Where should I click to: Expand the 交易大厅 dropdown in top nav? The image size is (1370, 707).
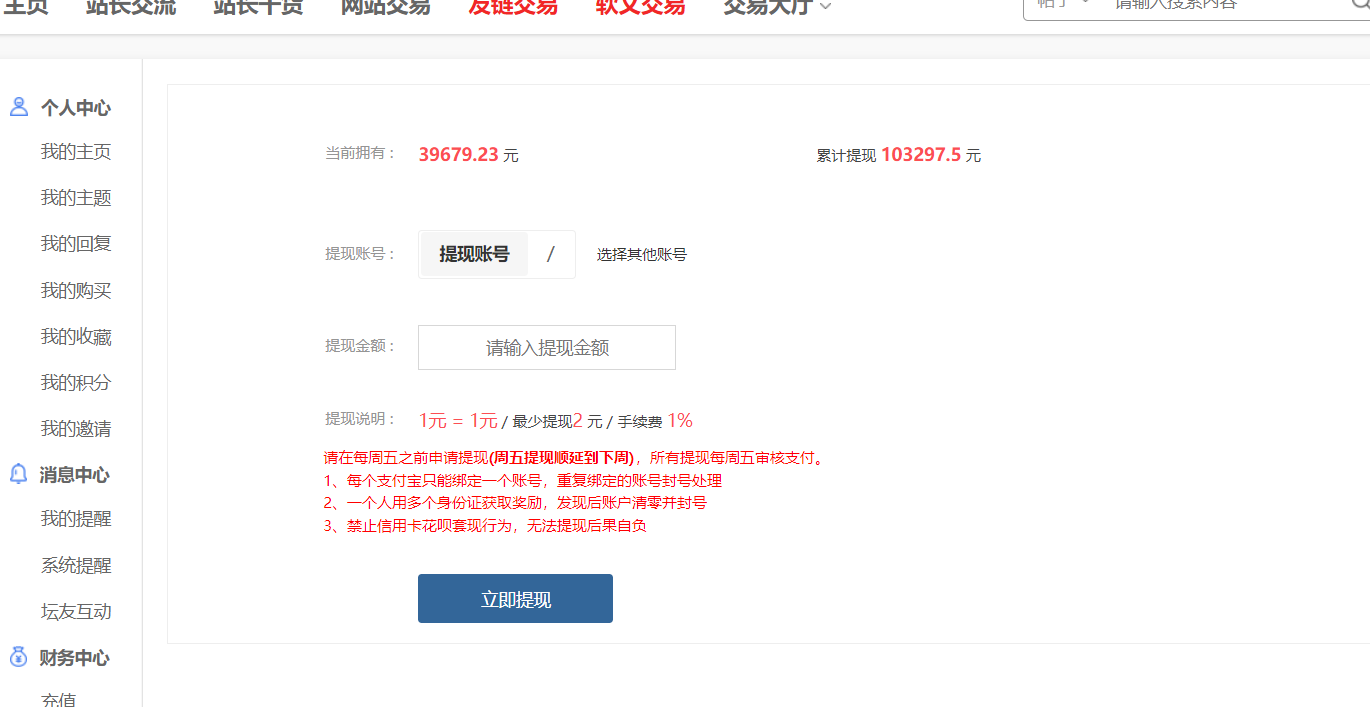[777, 7]
